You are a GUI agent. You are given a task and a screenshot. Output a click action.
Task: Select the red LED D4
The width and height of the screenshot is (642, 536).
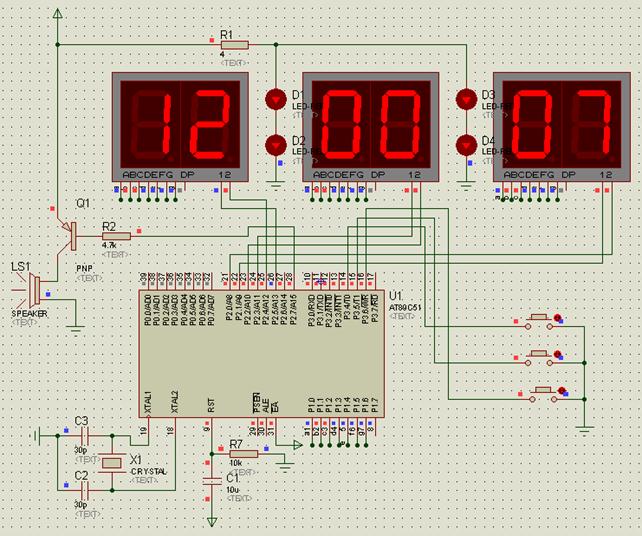click(x=466, y=145)
